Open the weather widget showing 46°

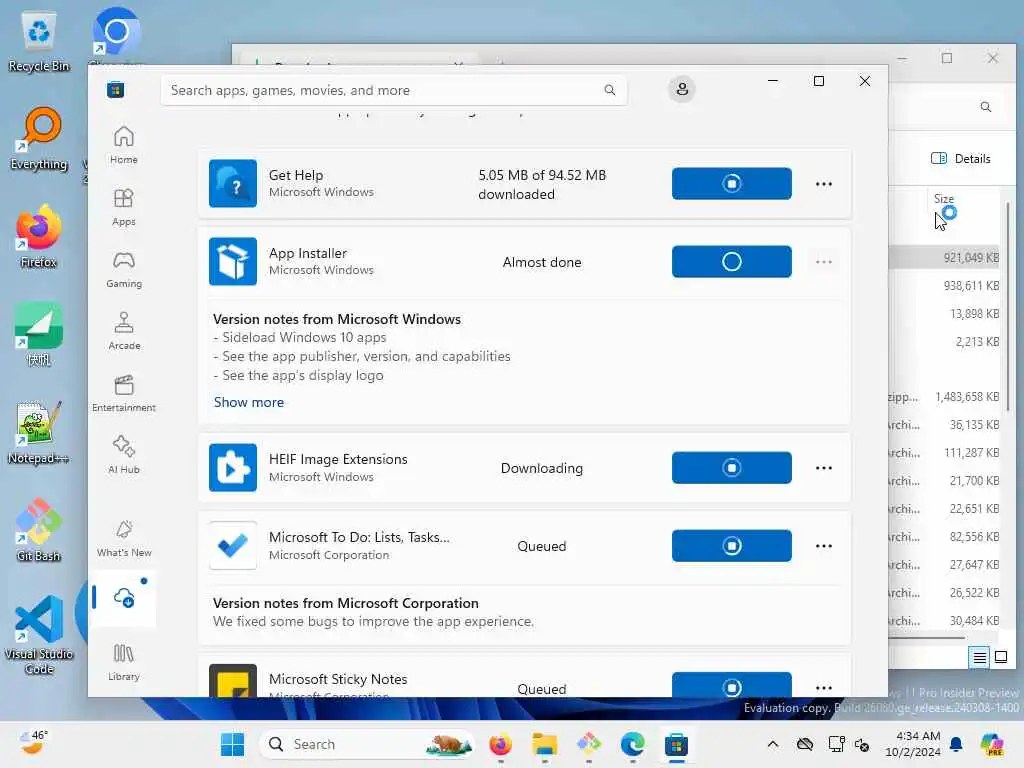click(x=33, y=743)
